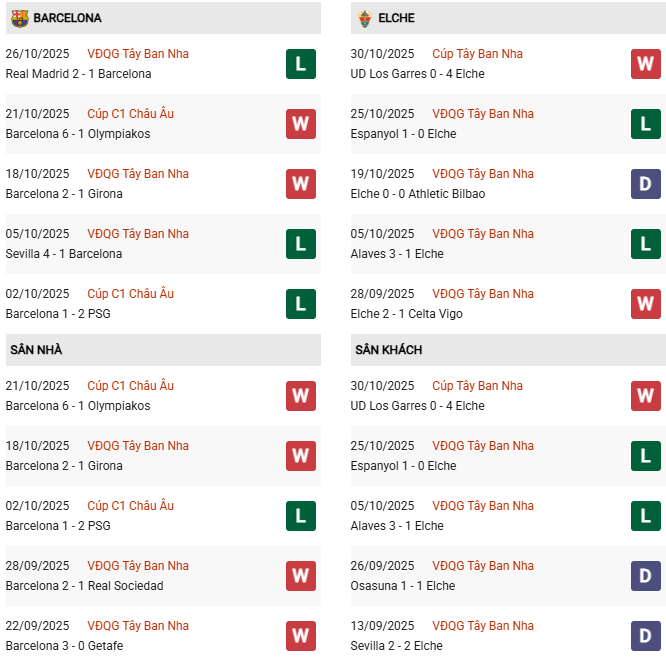Select draw badge for Sevilla 2-2 Elche
The height and width of the screenshot is (658, 666).
click(x=645, y=636)
